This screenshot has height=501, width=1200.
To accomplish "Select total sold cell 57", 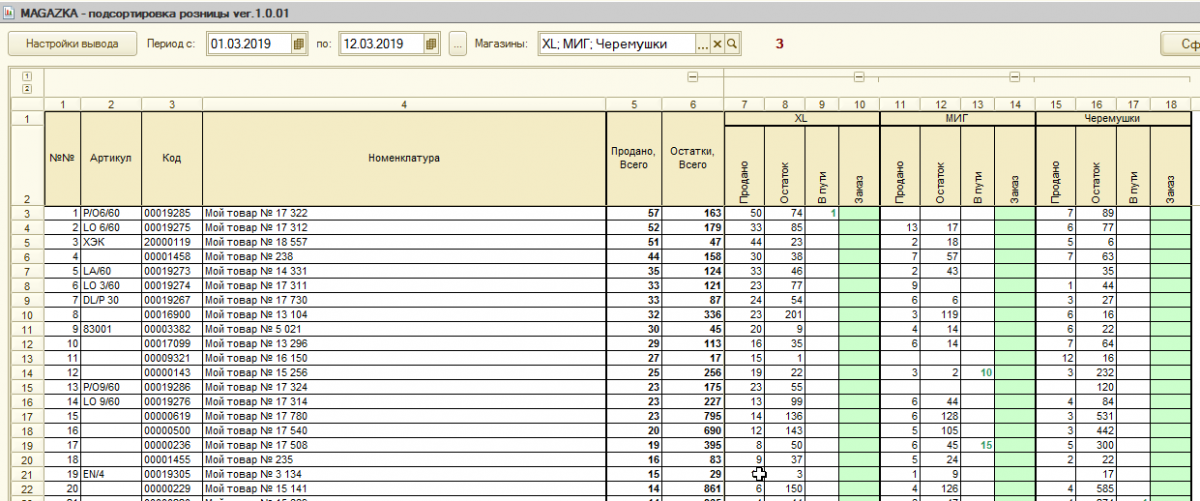I will tap(634, 213).
